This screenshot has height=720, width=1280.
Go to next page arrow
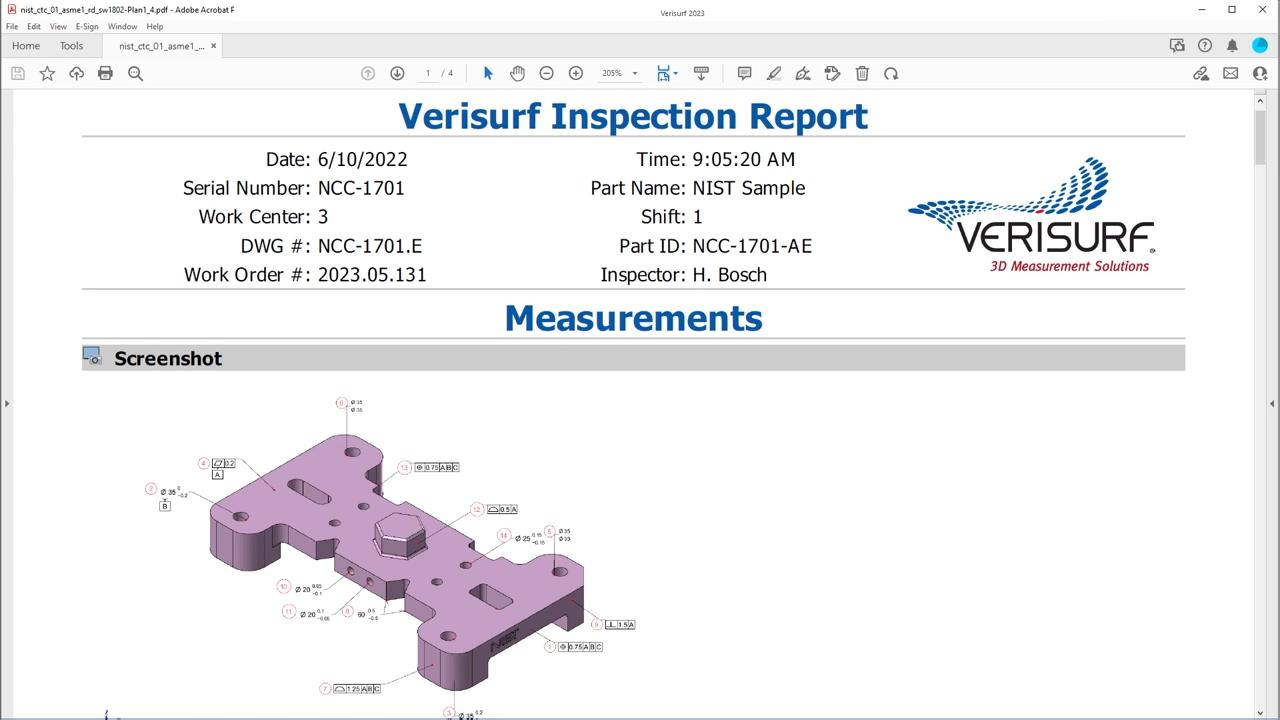397,73
